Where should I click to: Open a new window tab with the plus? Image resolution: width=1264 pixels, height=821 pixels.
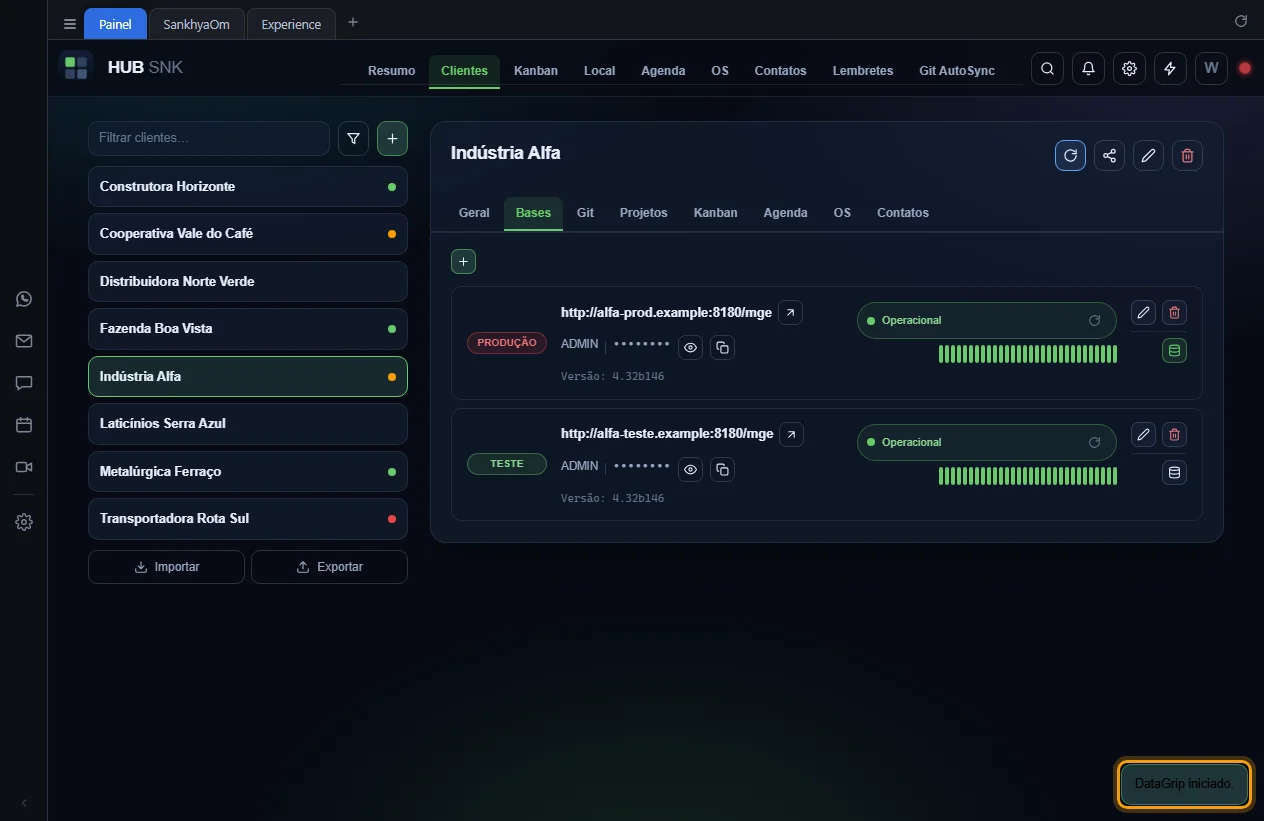click(352, 23)
